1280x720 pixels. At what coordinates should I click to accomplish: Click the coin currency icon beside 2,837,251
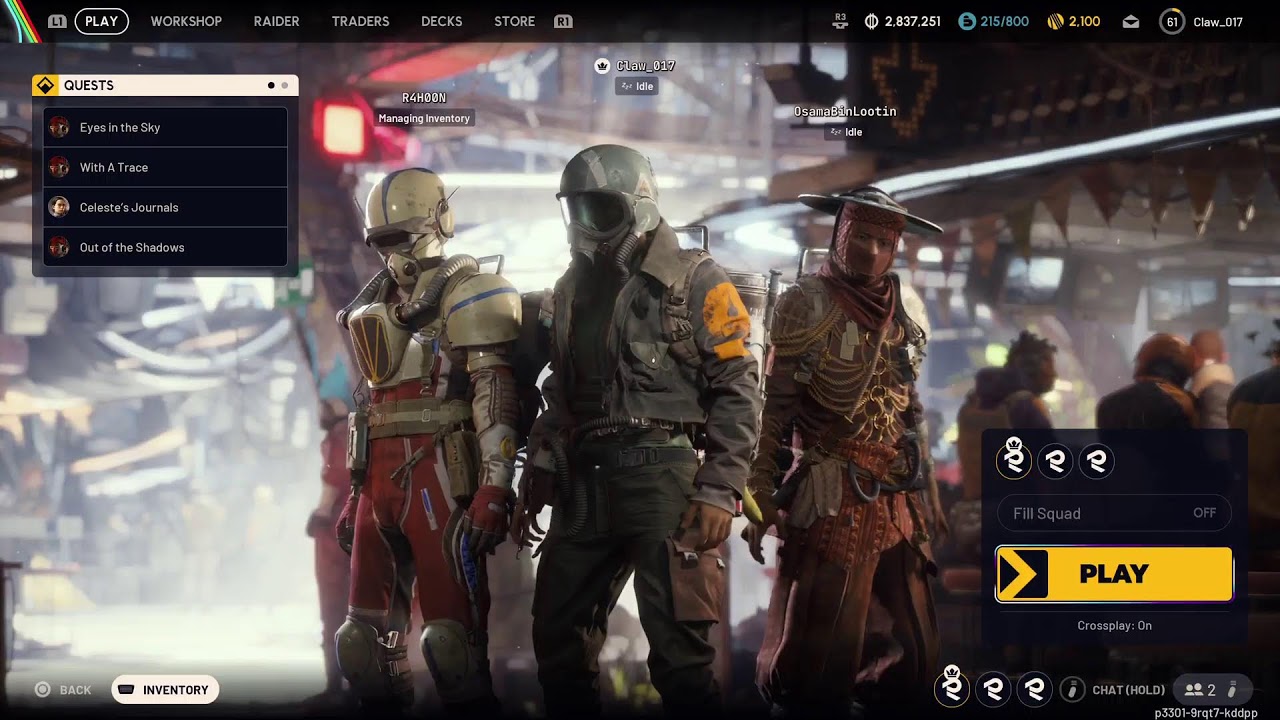871,21
